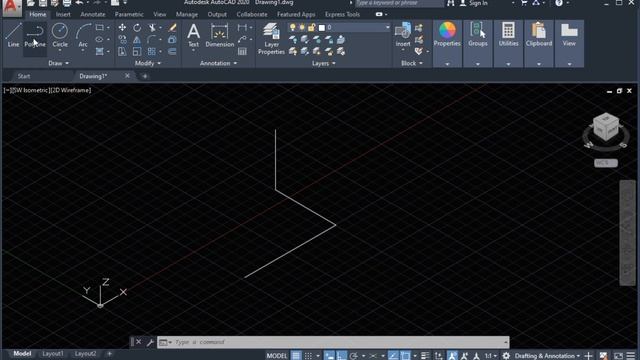Choose the Ellipse draw tool

tap(99, 40)
